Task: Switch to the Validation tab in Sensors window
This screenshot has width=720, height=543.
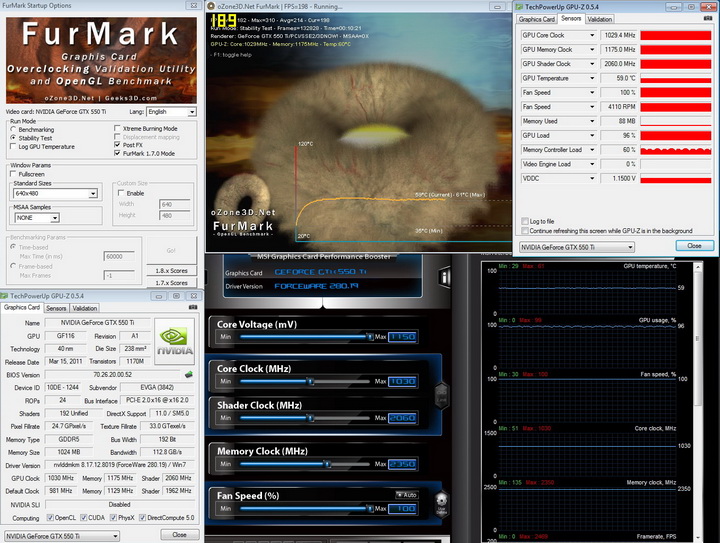Action: pos(600,19)
